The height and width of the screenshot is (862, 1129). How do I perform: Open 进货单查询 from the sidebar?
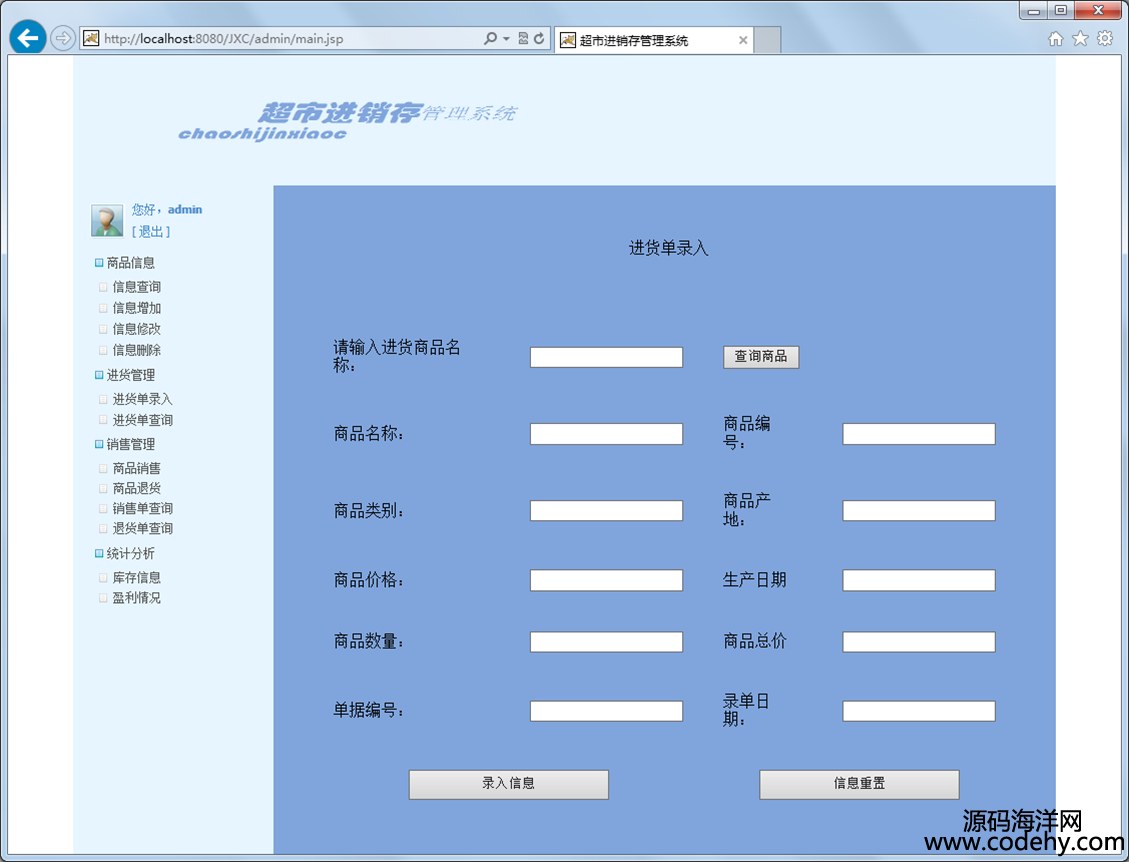pyautogui.click(x=142, y=420)
